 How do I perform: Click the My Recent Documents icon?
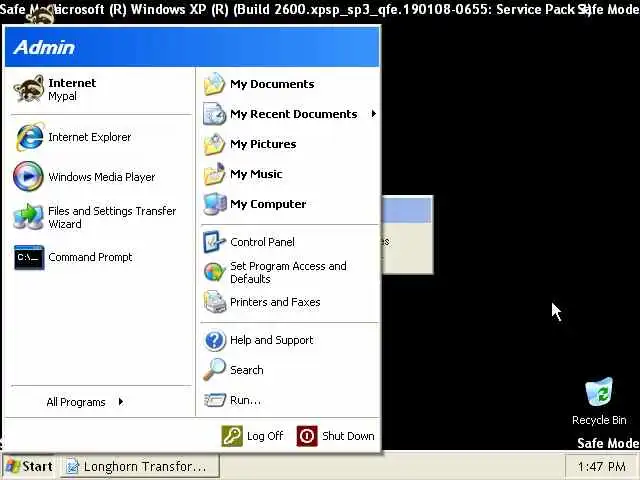(x=214, y=114)
